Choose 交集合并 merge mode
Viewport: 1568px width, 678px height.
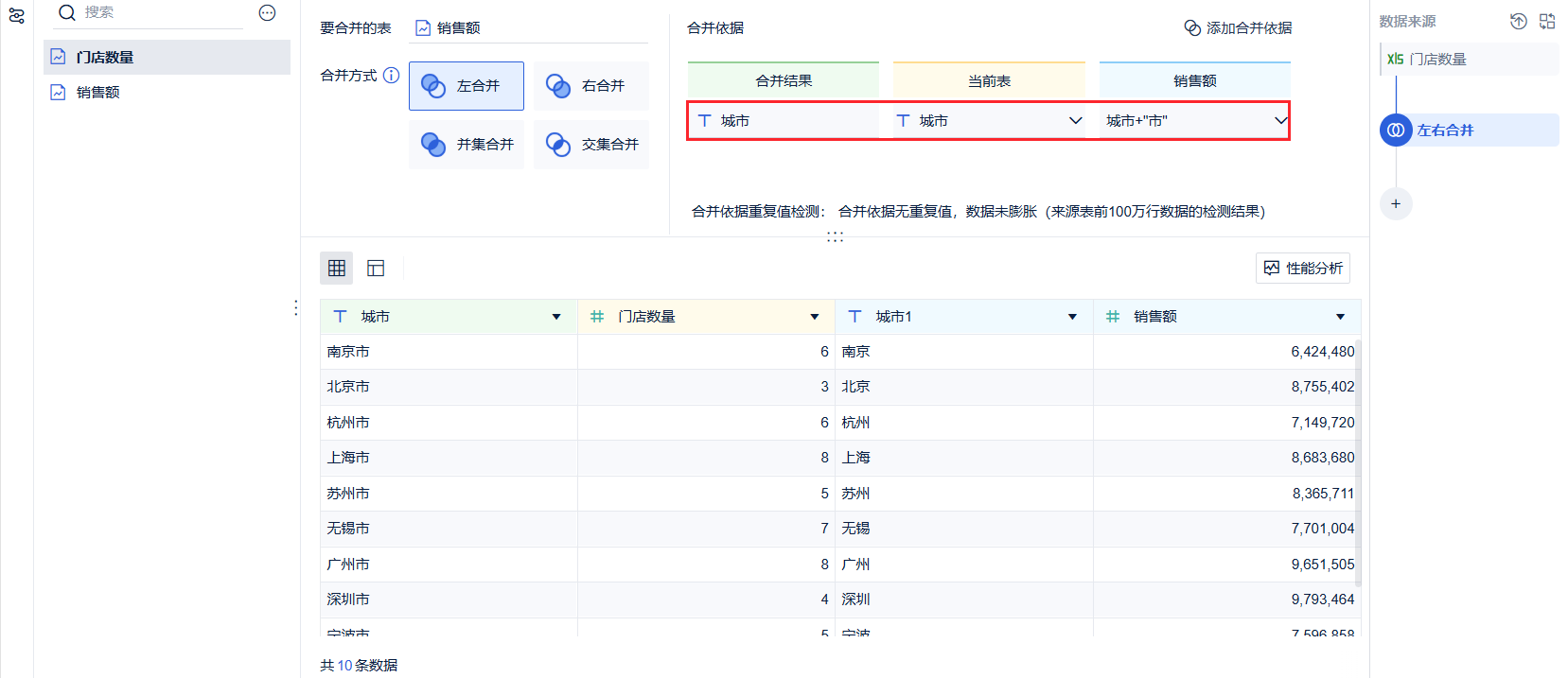[x=591, y=145]
